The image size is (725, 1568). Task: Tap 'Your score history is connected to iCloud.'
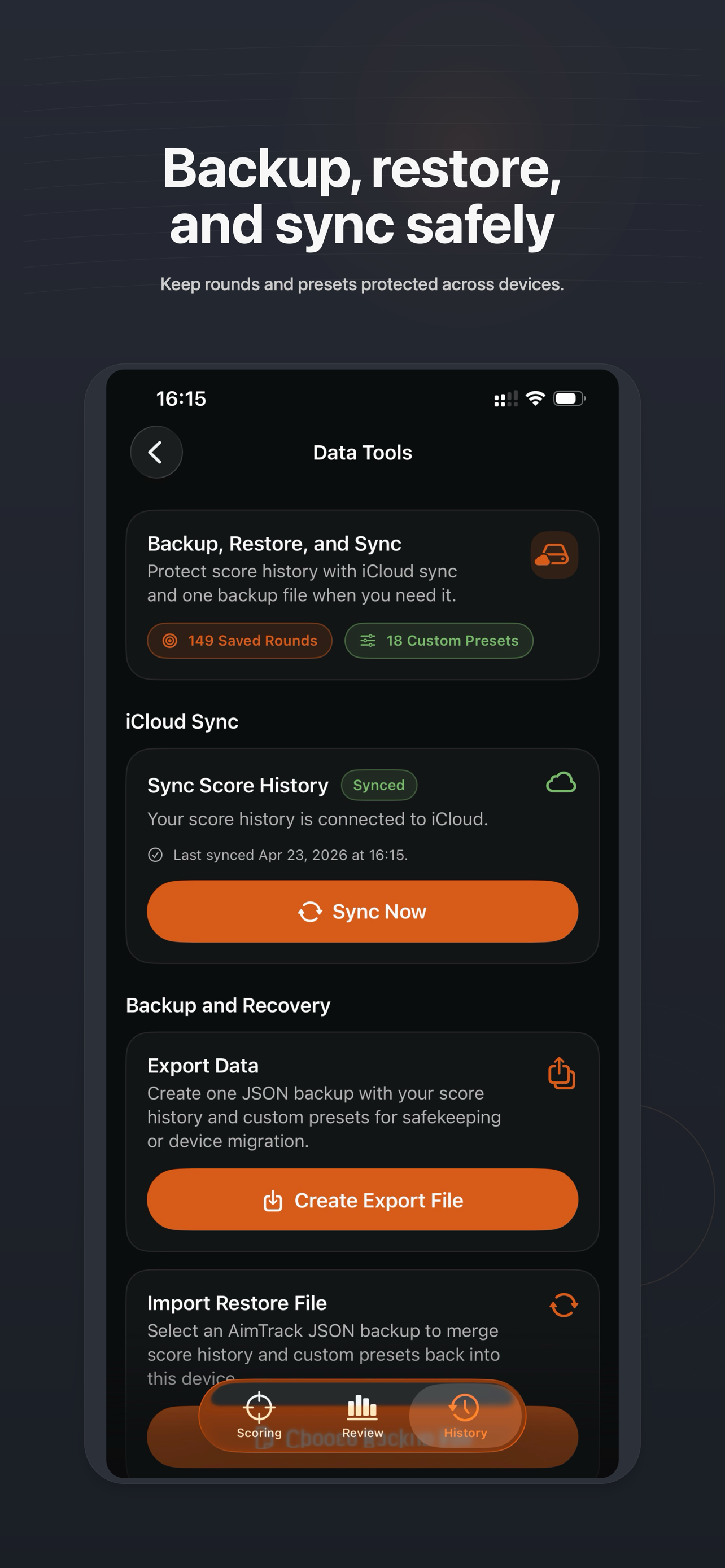click(318, 820)
